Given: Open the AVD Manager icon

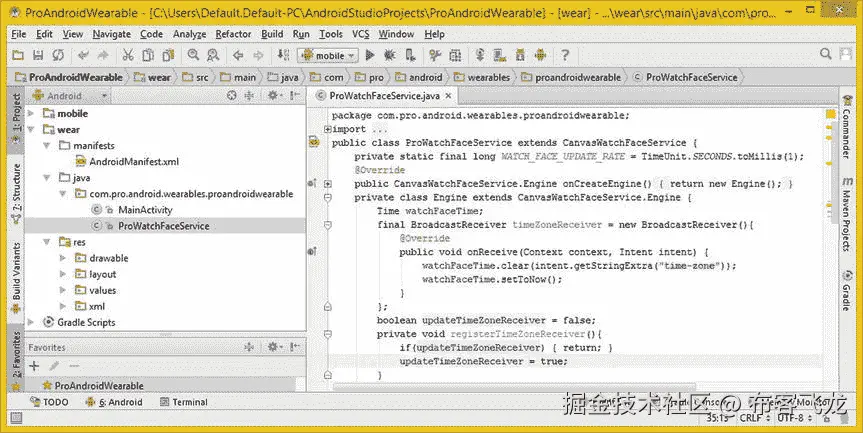Looking at the screenshot, I should pyautogui.click(x=500, y=55).
